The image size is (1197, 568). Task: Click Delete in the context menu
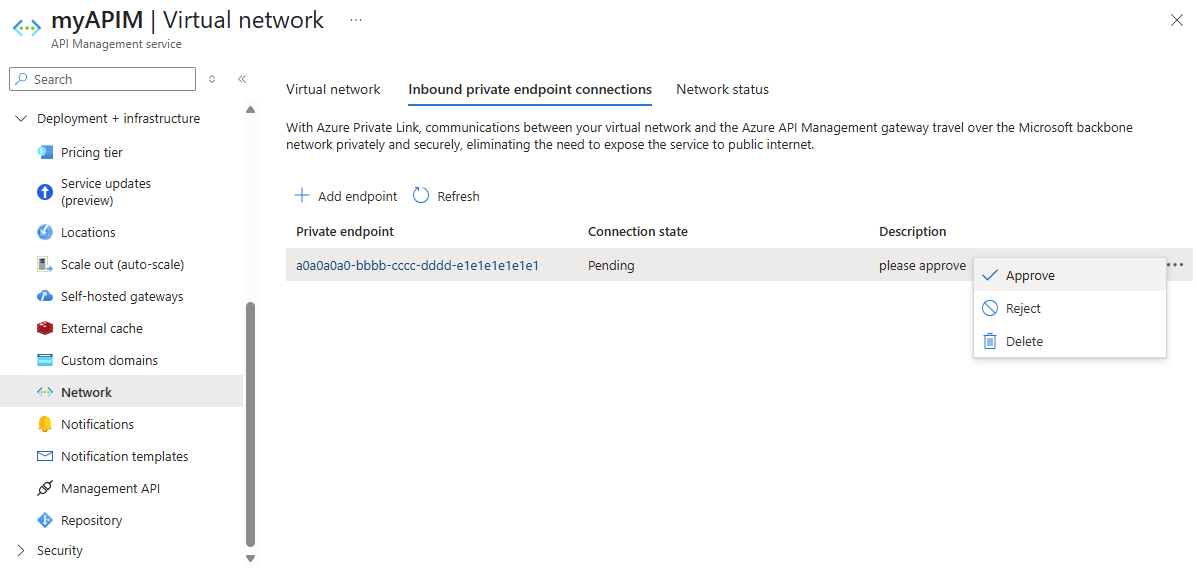point(1024,341)
